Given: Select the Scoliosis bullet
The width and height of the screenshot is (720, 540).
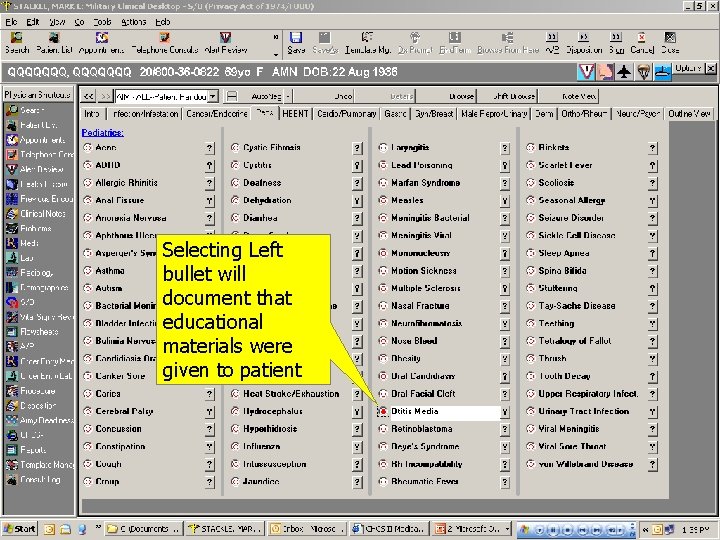Looking at the screenshot, I should [530, 183].
